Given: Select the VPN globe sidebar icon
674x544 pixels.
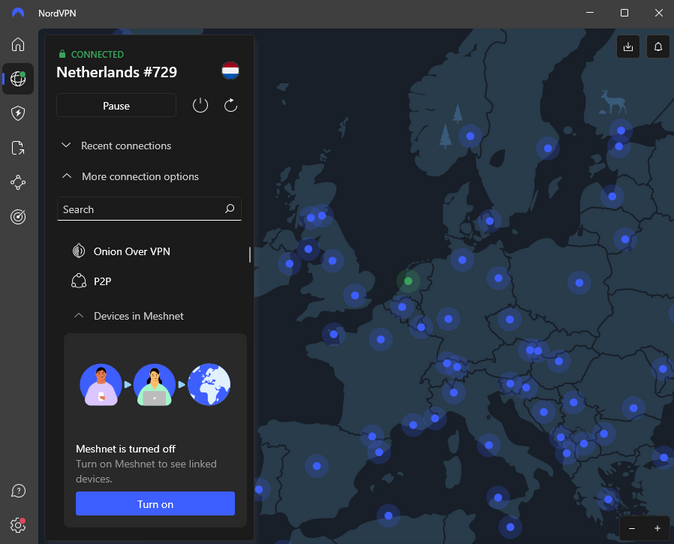Looking at the screenshot, I should 18,79.
